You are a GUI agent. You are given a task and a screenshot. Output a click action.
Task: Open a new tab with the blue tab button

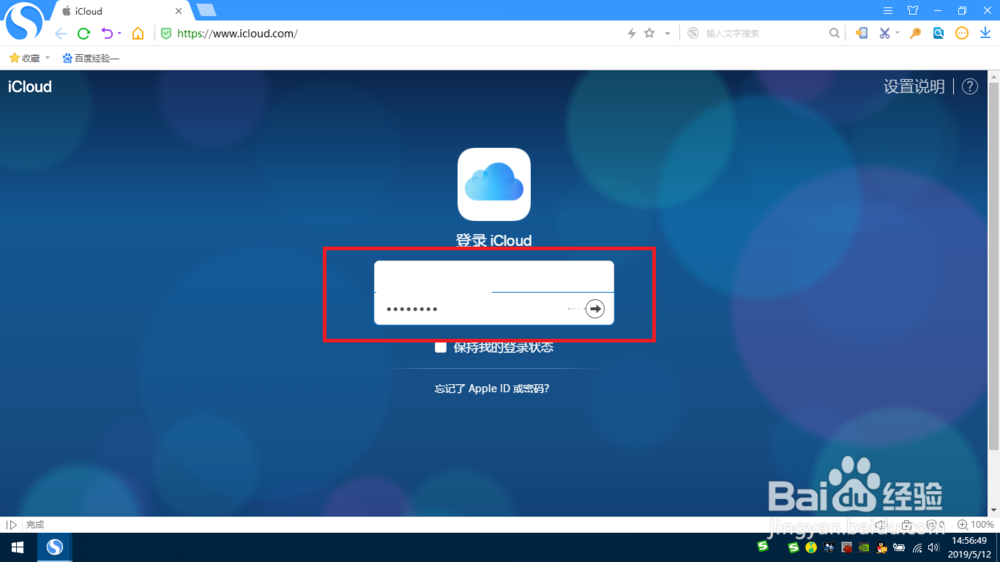(206, 10)
